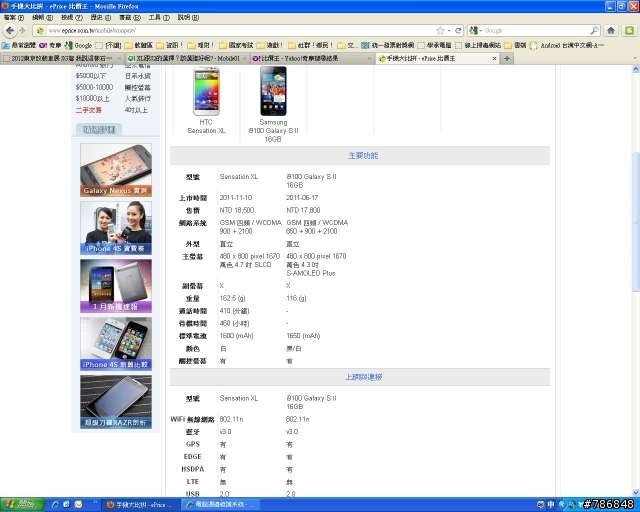Open the 檢視 (View) menu
This screenshot has height=512, width=640.
coord(72,17)
